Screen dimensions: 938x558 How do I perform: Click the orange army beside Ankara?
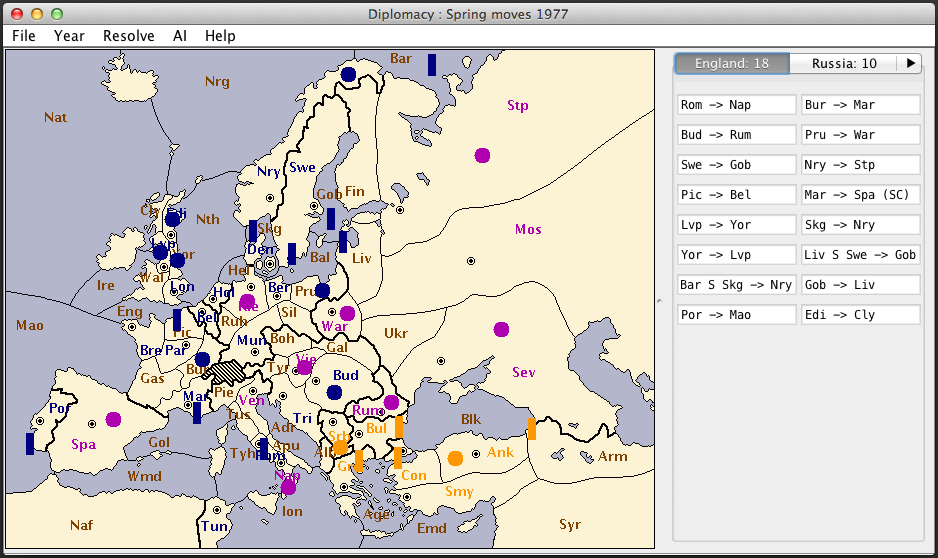[x=455, y=458]
